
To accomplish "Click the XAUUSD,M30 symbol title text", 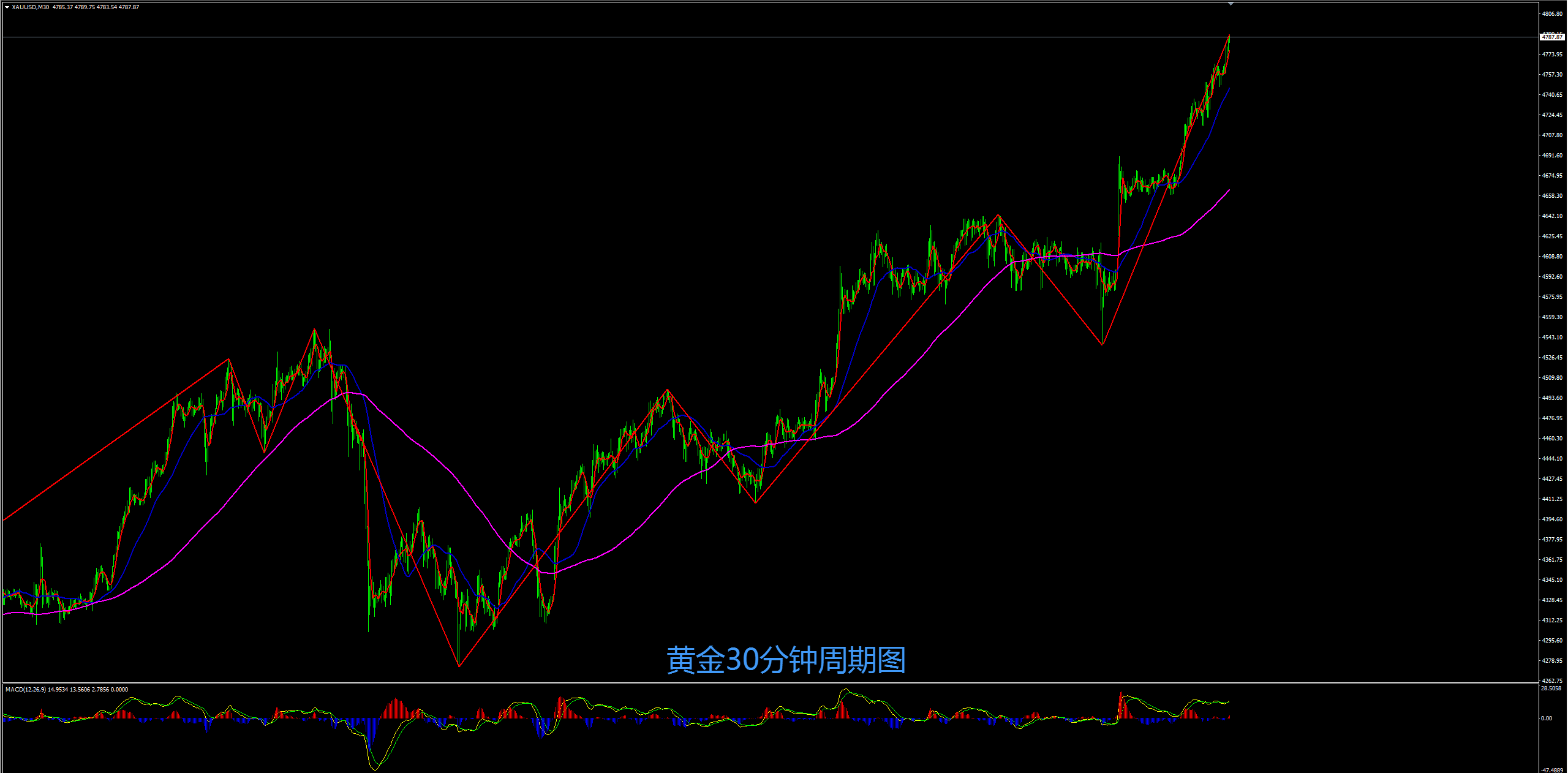I will (x=30, y=7).
